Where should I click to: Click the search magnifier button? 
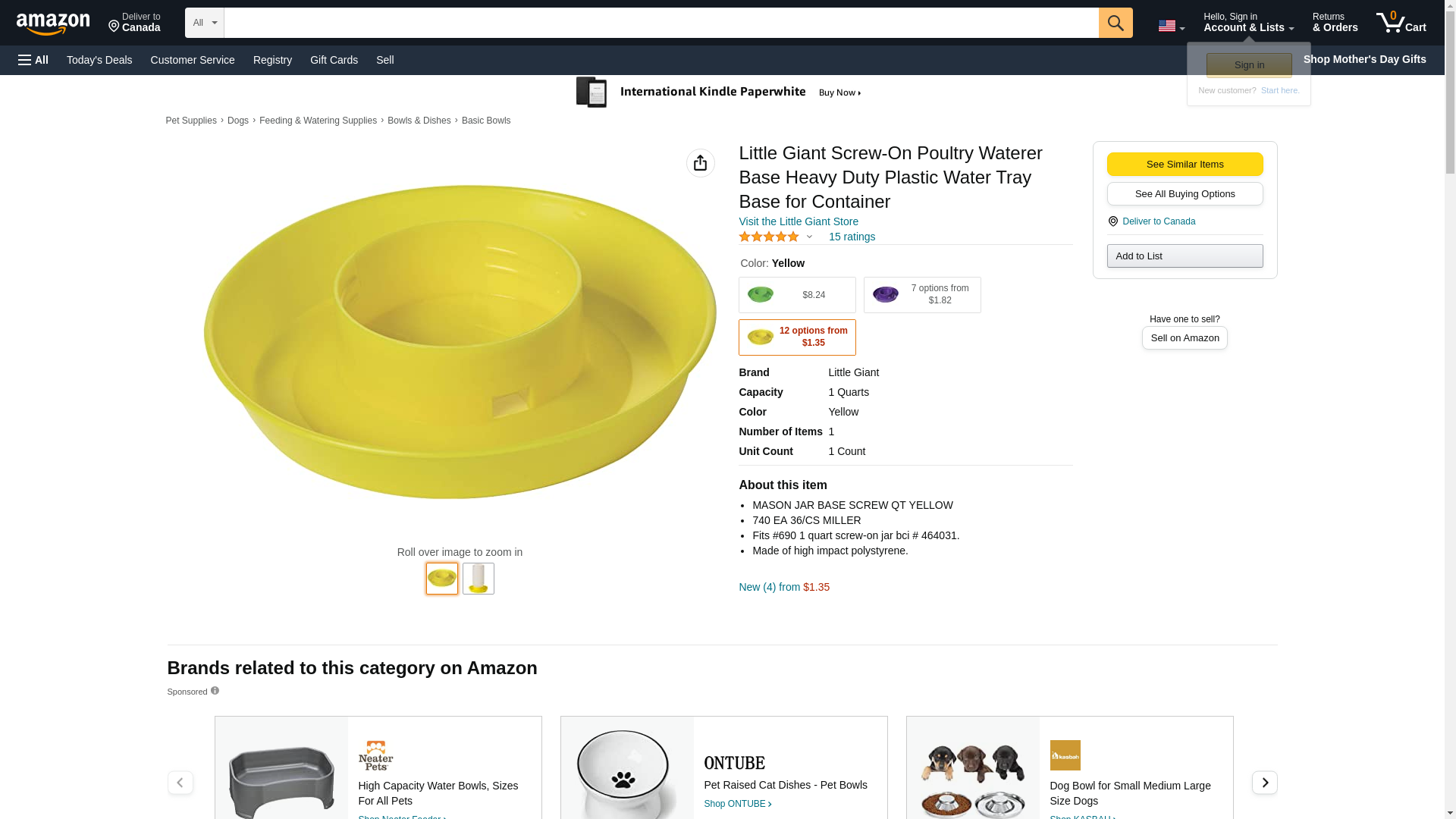pos(1115,23)
